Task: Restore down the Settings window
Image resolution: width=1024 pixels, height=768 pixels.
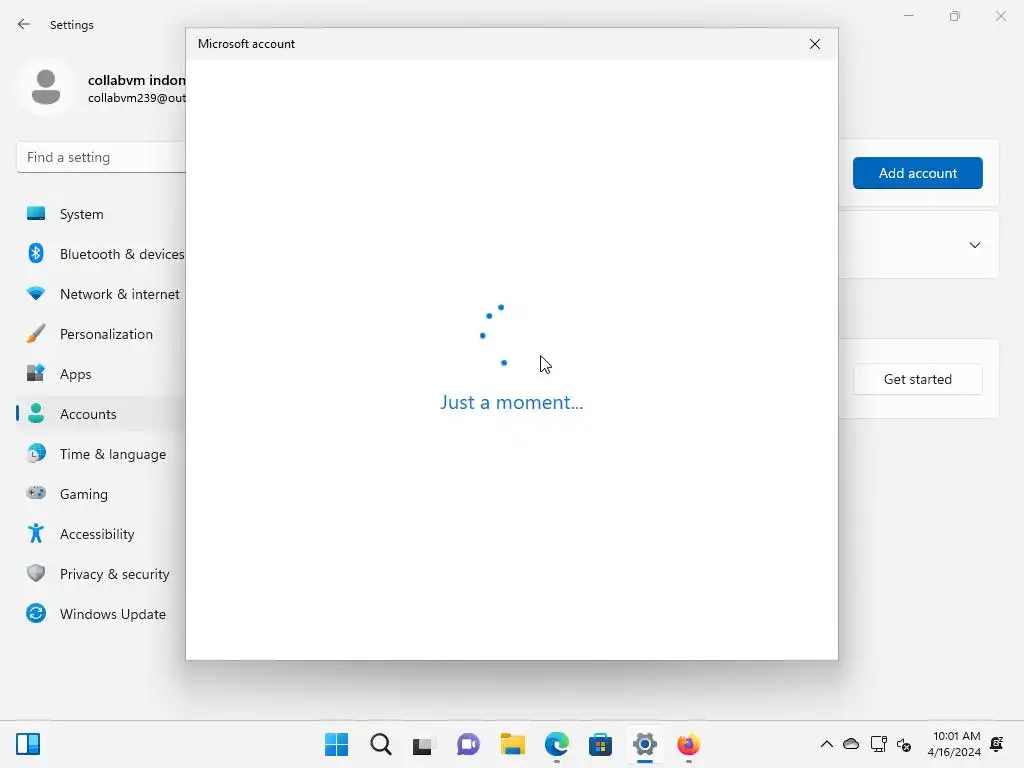Action: point(955,16)
